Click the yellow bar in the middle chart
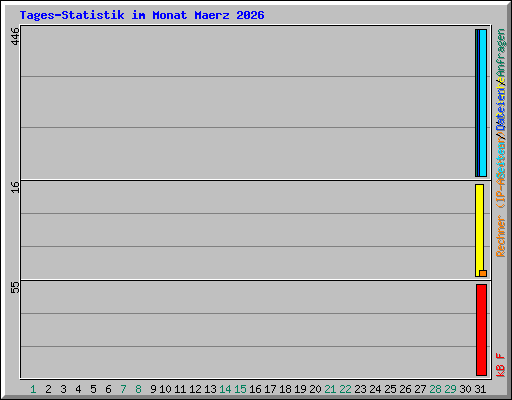Screen dimensions: 512x400 [479, 230]
